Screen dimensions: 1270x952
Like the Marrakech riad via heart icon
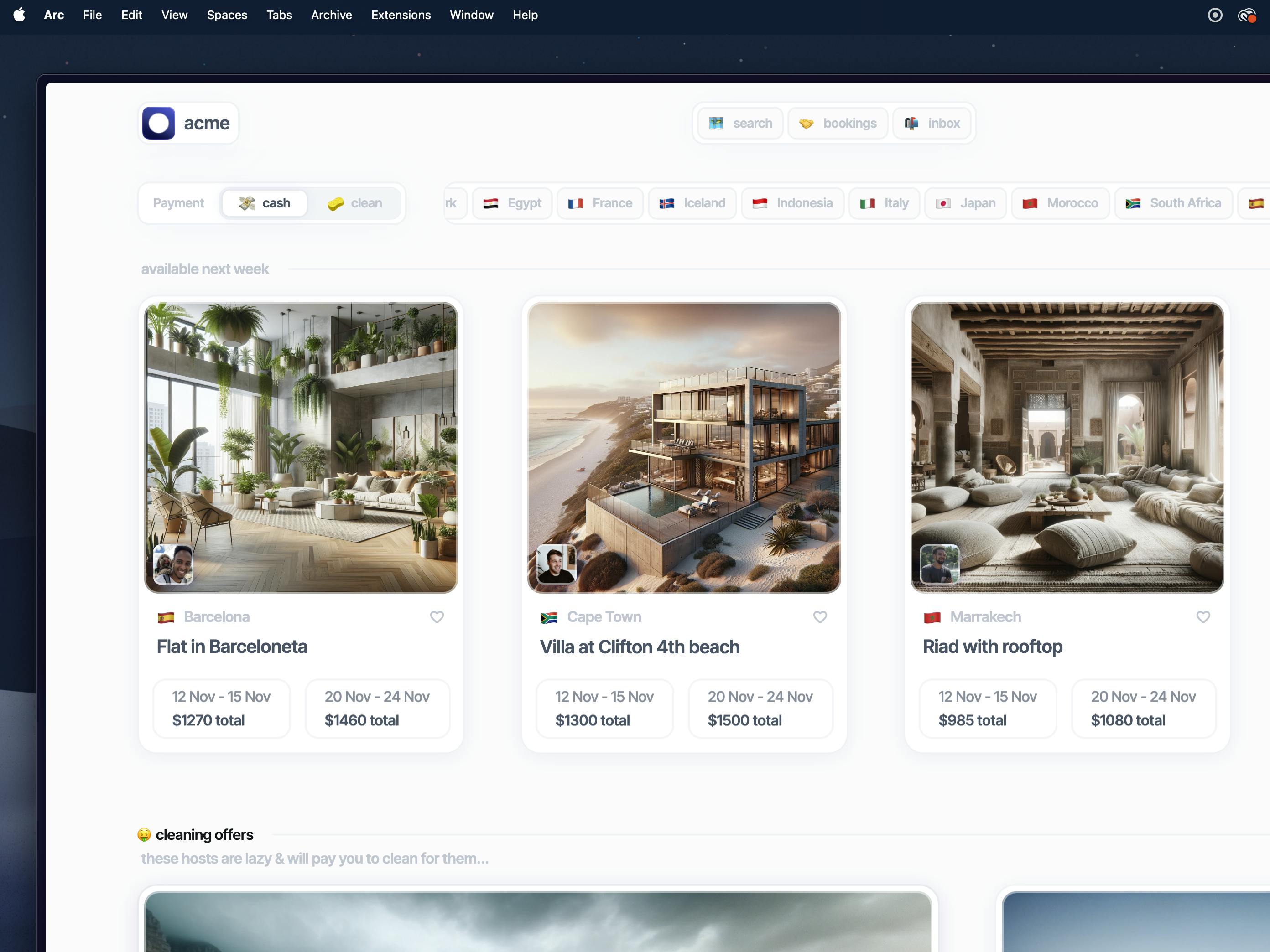(x=1203, y=617)
